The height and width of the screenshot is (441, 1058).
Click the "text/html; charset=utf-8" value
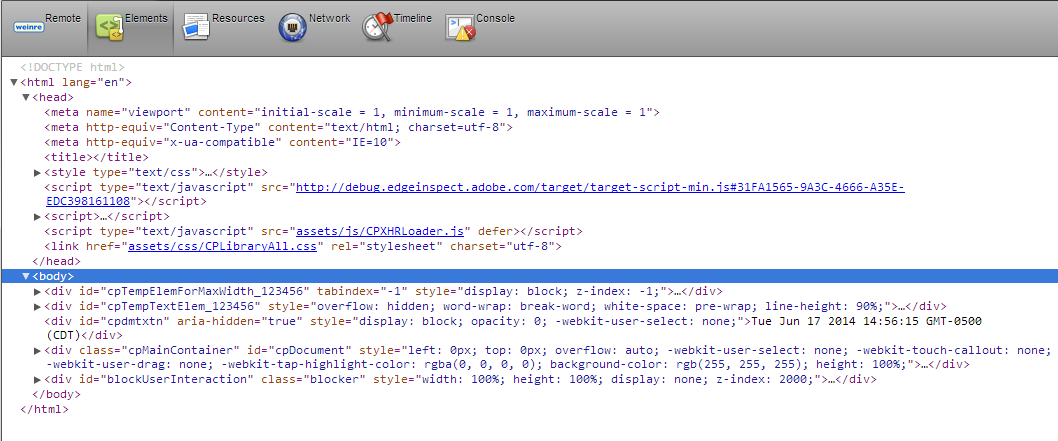click(x=413, y=127)
